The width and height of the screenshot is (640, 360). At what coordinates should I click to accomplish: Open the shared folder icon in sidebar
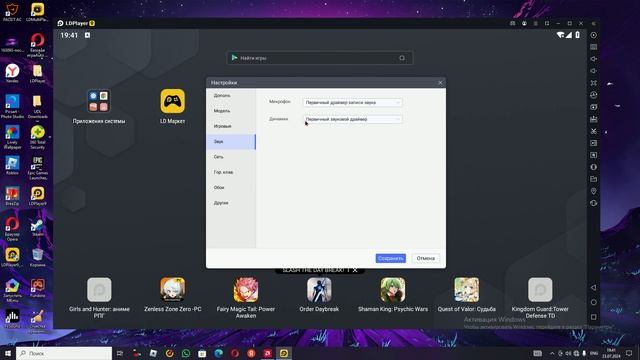(x=593, y=179)
